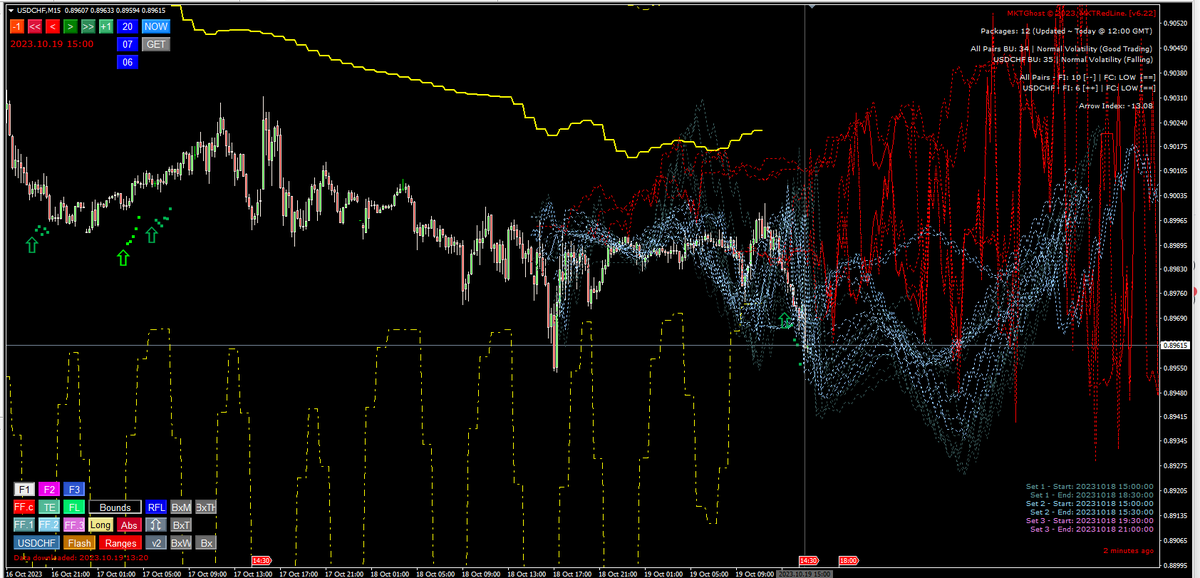Click the green +1 step-forward button
Screen dimensions: 1200x578
point(105,26)
